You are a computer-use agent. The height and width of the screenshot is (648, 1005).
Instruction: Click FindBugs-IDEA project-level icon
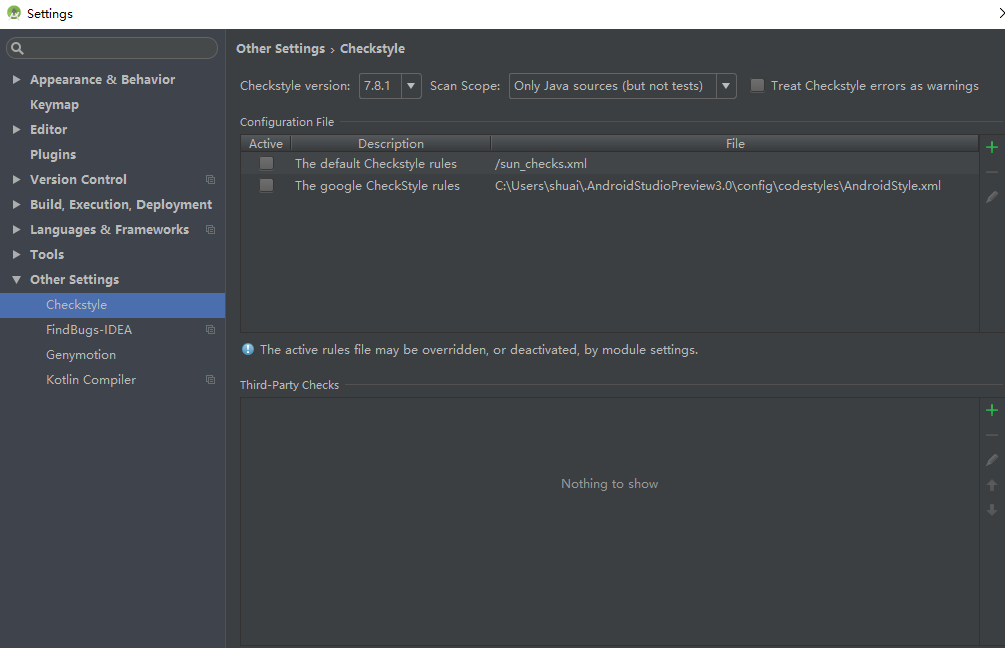coord(210,329)
